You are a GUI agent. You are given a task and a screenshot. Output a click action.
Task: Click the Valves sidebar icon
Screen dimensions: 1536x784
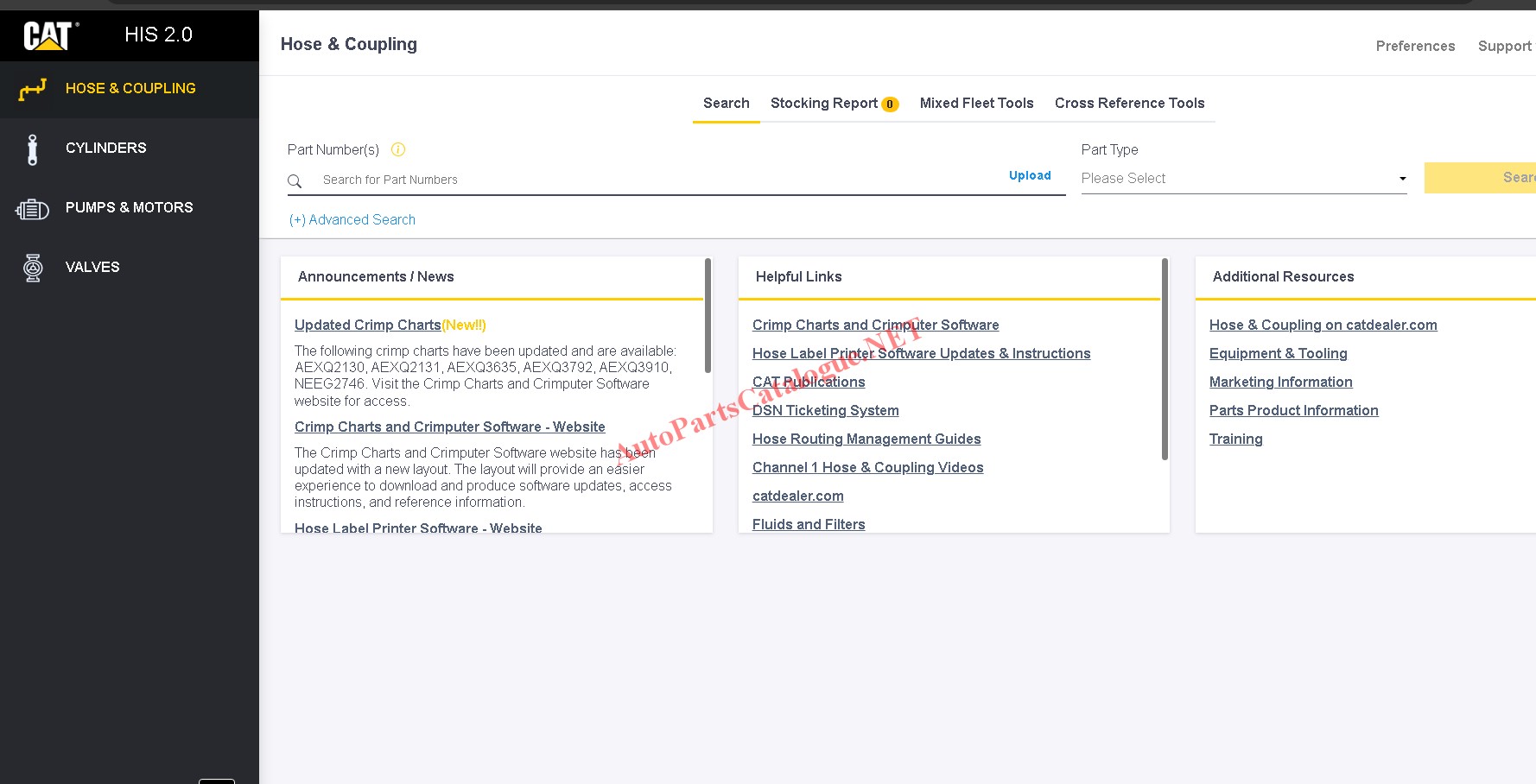[x=33, y=269]
